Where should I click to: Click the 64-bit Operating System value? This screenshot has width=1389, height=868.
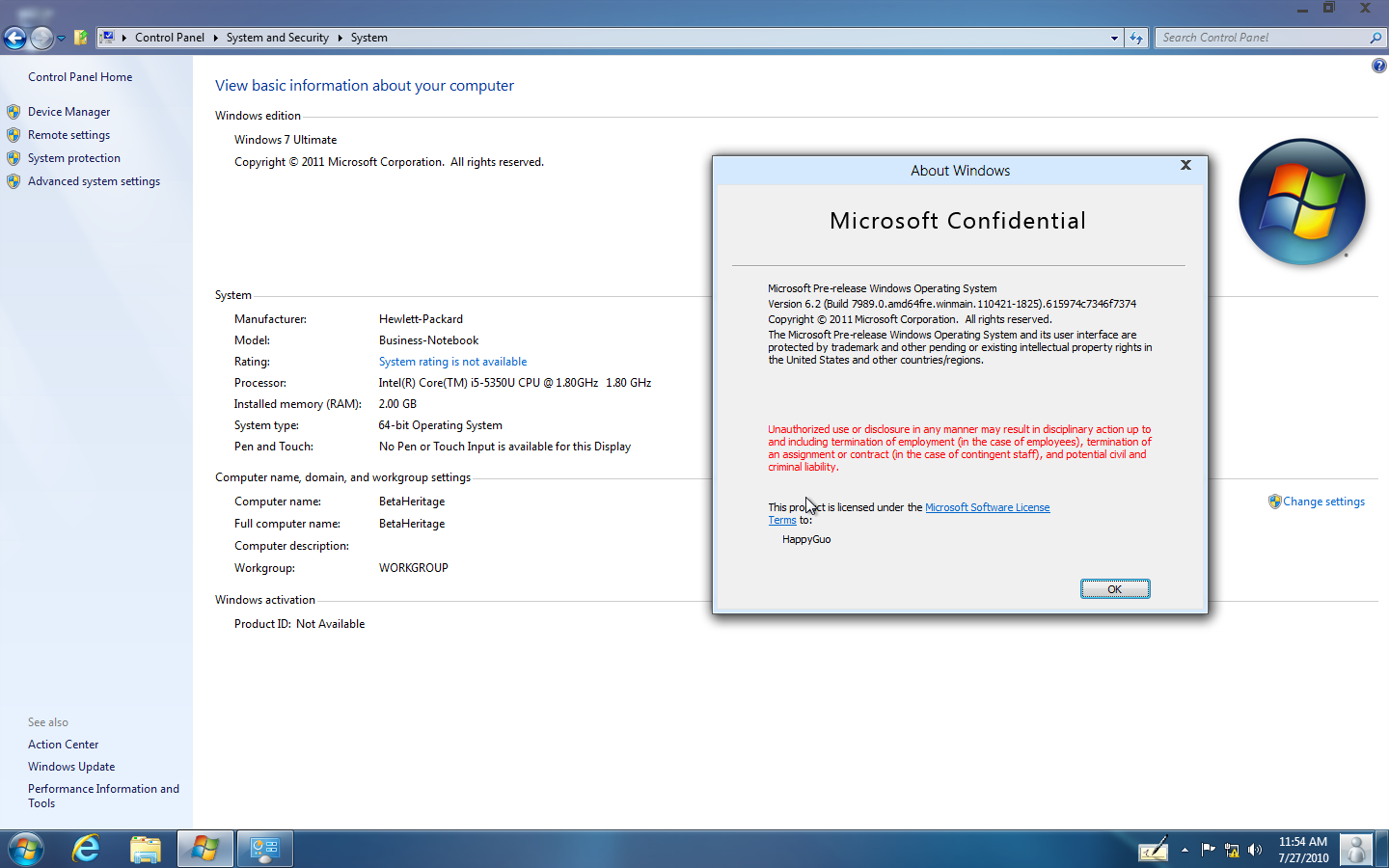pyautogui.click(x=440, y=425)
